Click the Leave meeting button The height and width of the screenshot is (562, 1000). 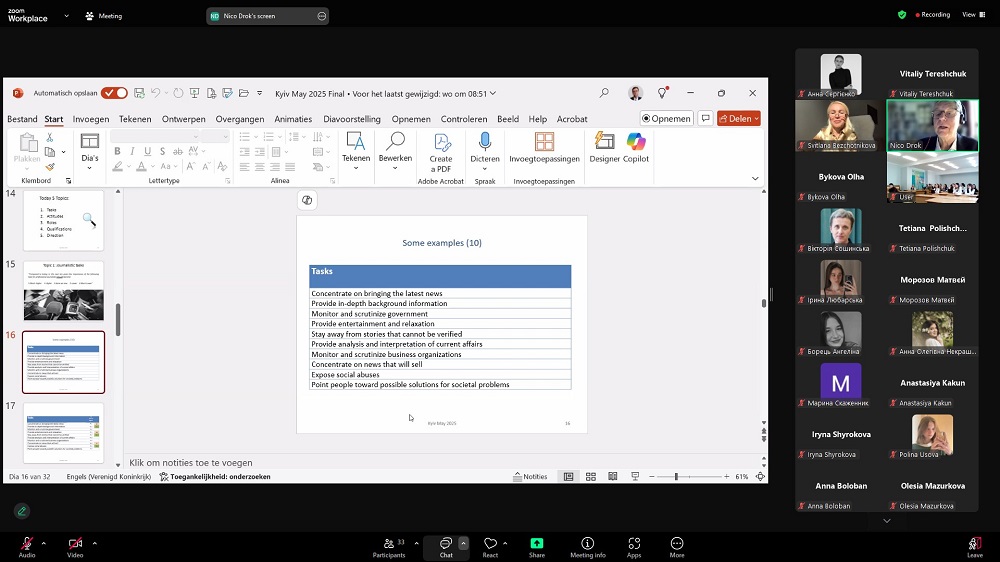(974, 544)
